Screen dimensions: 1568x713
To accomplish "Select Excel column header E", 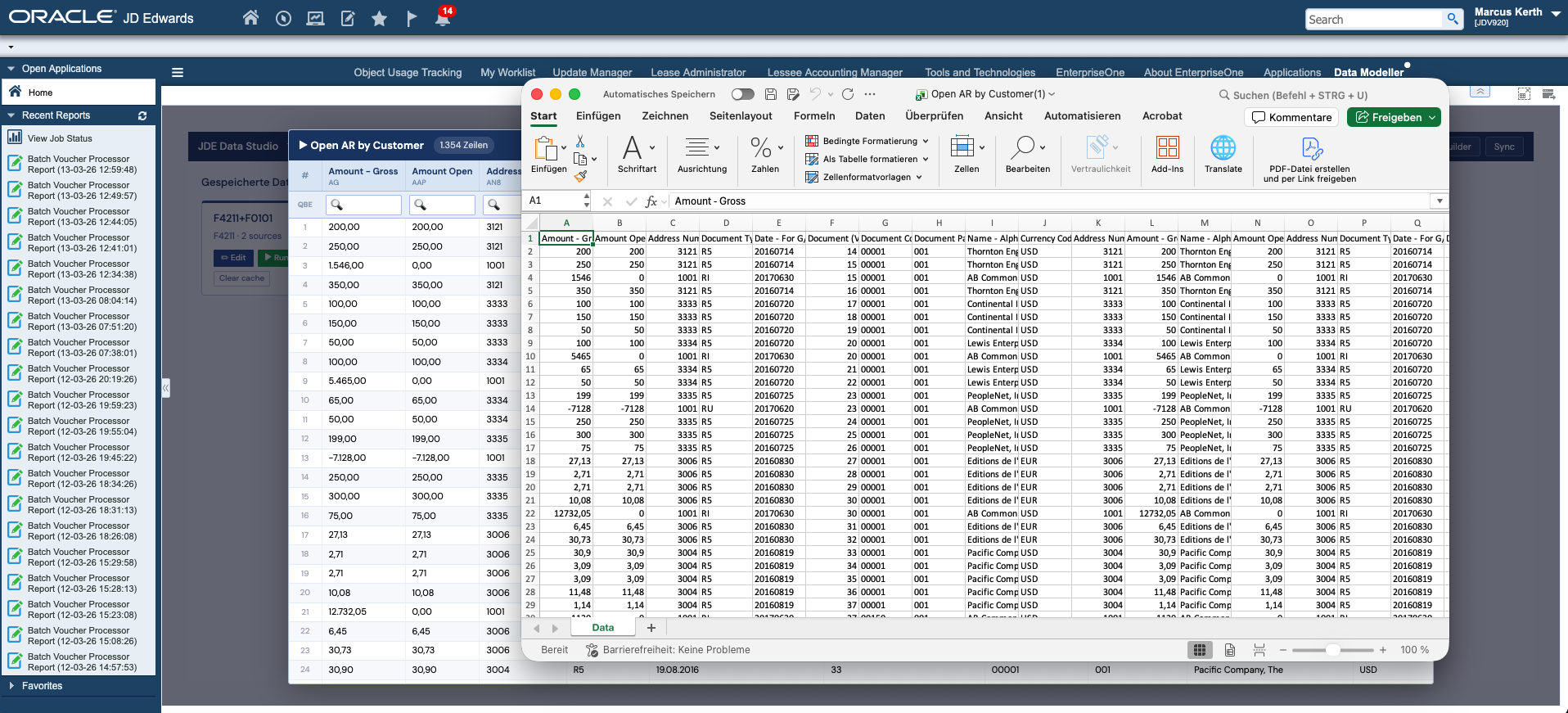I will [778, 223].
